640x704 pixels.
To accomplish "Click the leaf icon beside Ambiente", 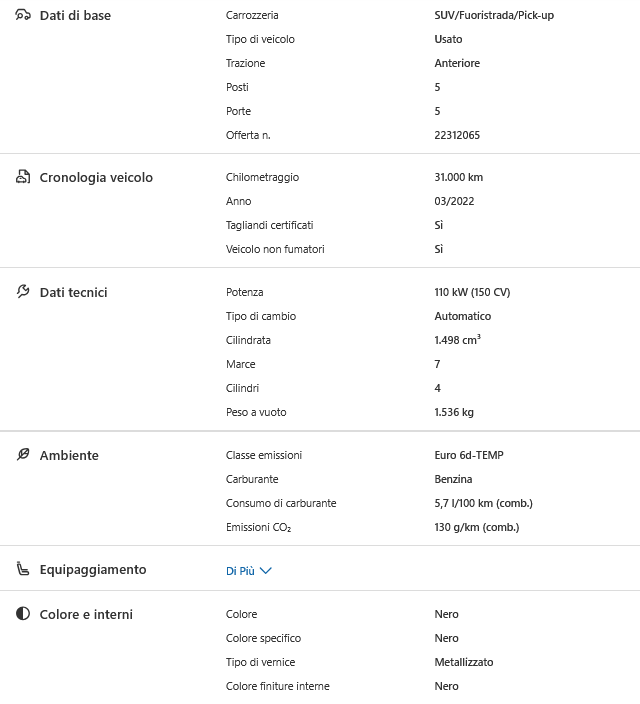I will point(23,455).
